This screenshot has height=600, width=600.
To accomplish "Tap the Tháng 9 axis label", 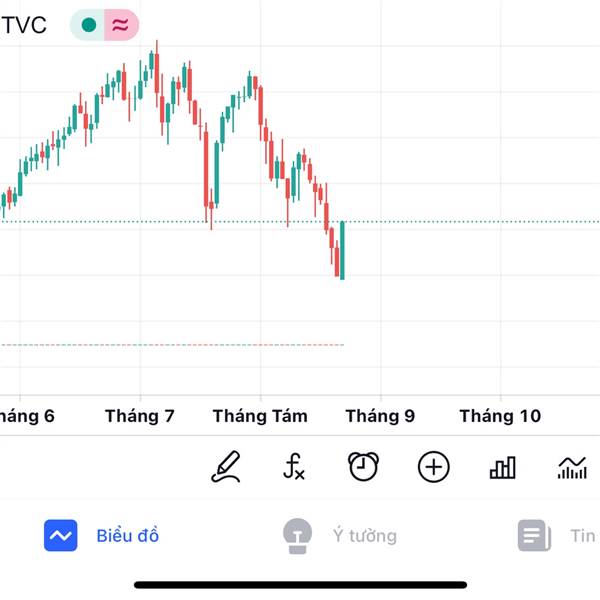I will pos(380,416).
